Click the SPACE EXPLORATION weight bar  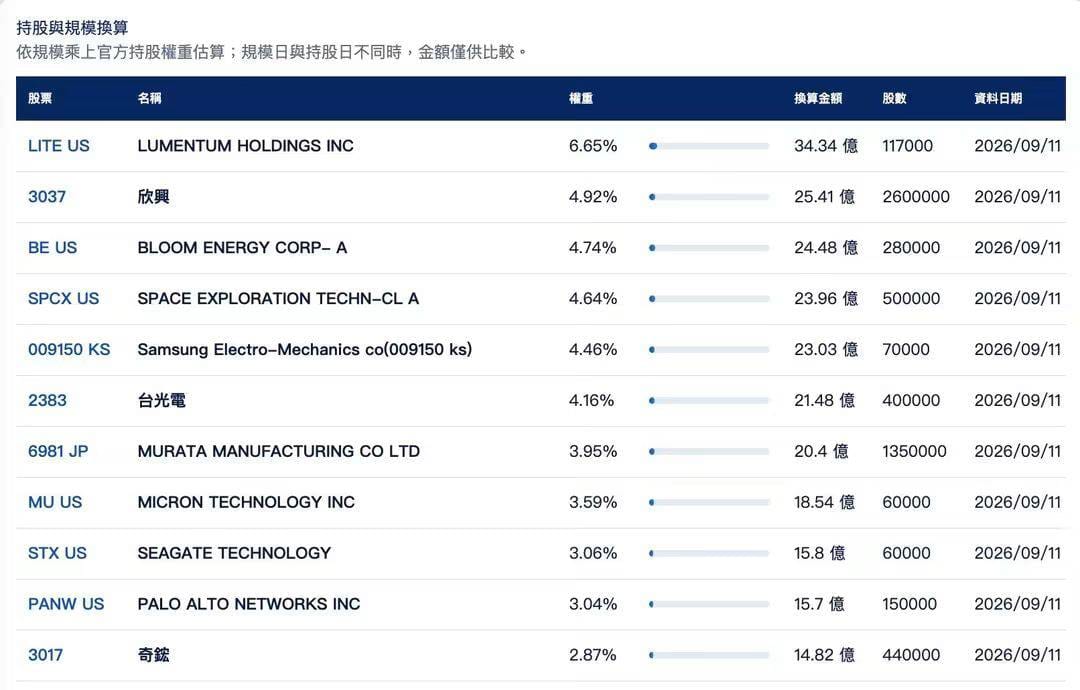[x=709, y=299]
